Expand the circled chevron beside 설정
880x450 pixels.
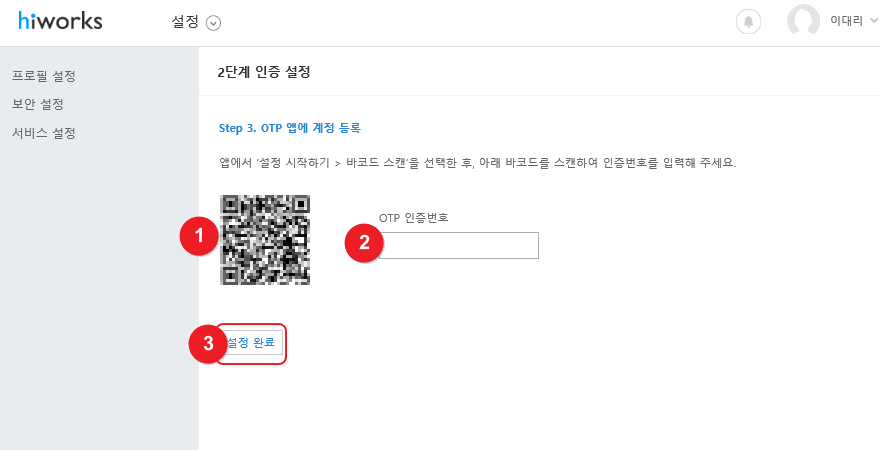213,23
